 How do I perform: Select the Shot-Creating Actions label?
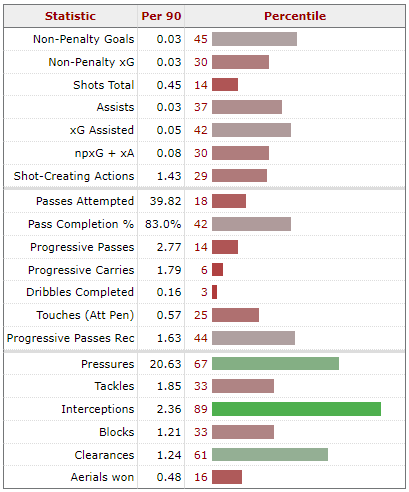(74, 176)
